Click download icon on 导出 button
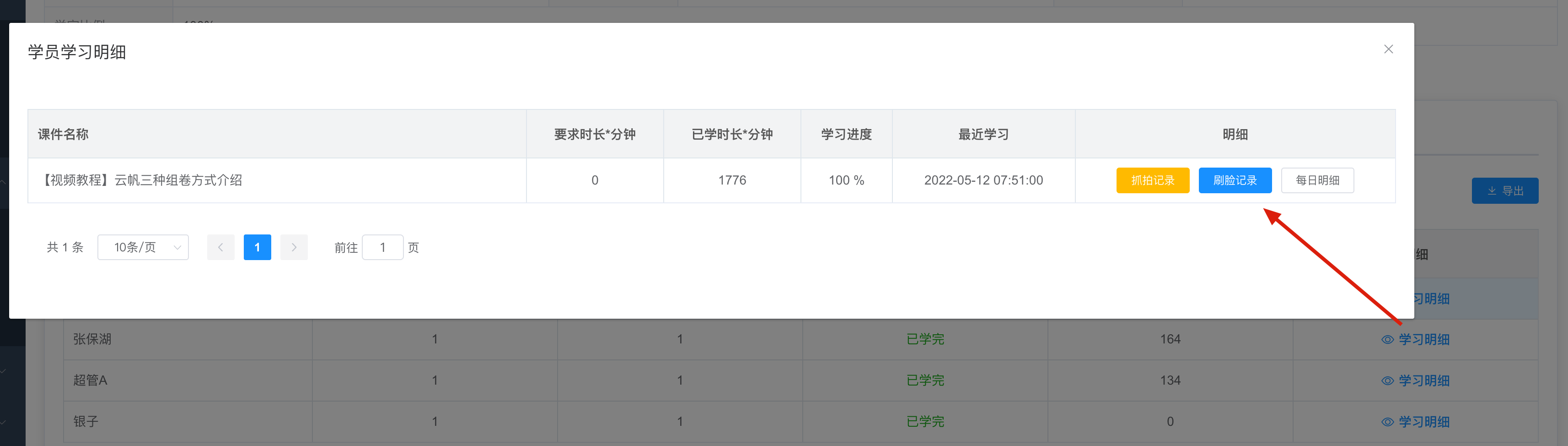Image resolution: width=1568 pixels, height=446 pixels. coord(1492,190)
